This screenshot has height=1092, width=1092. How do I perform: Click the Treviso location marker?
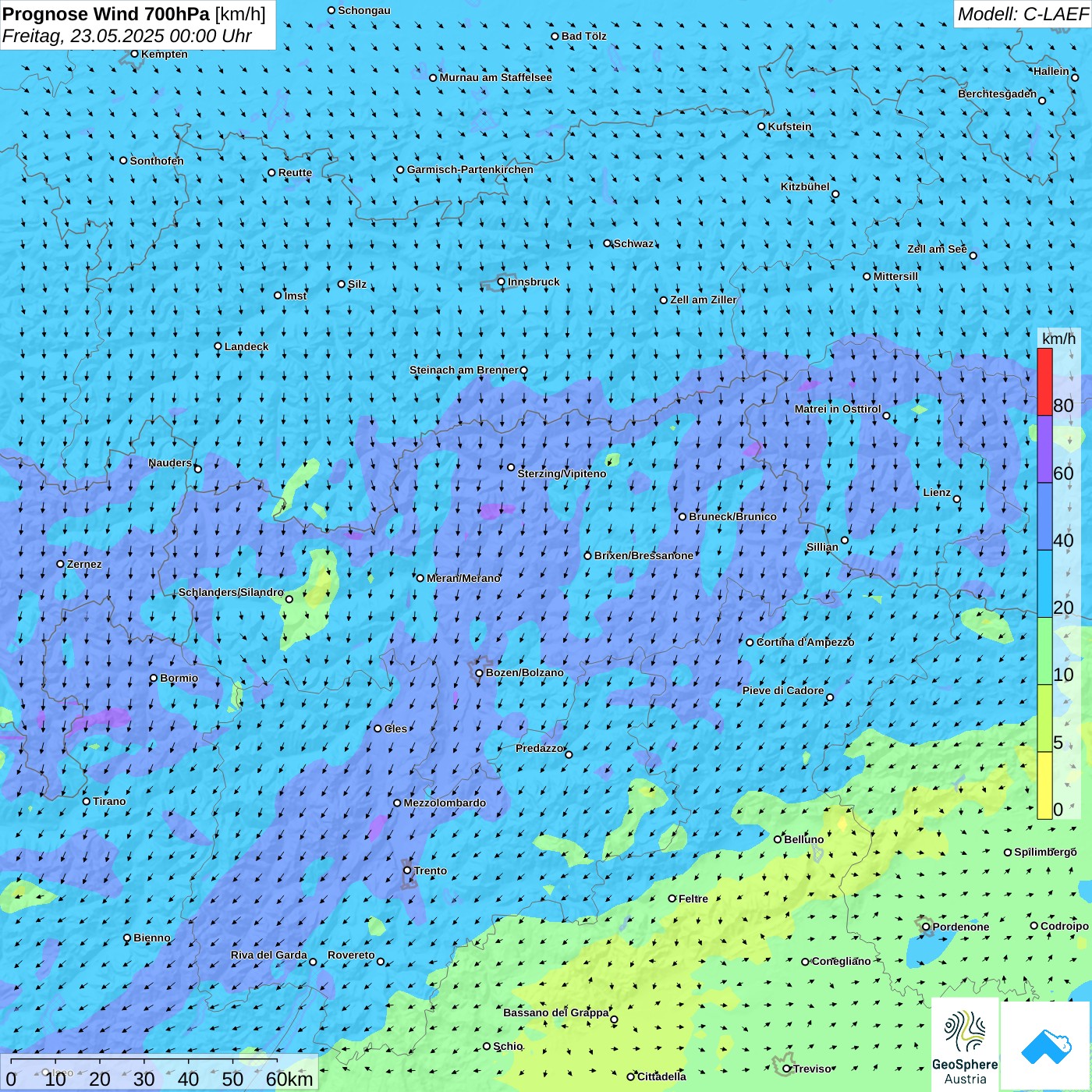(786, 1069)
